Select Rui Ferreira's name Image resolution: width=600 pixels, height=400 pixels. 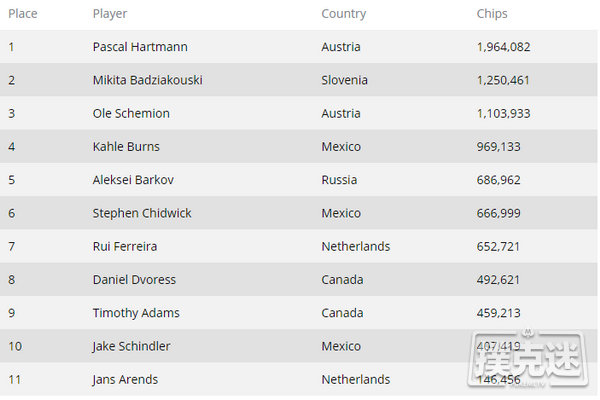click(x=124, y=246)
